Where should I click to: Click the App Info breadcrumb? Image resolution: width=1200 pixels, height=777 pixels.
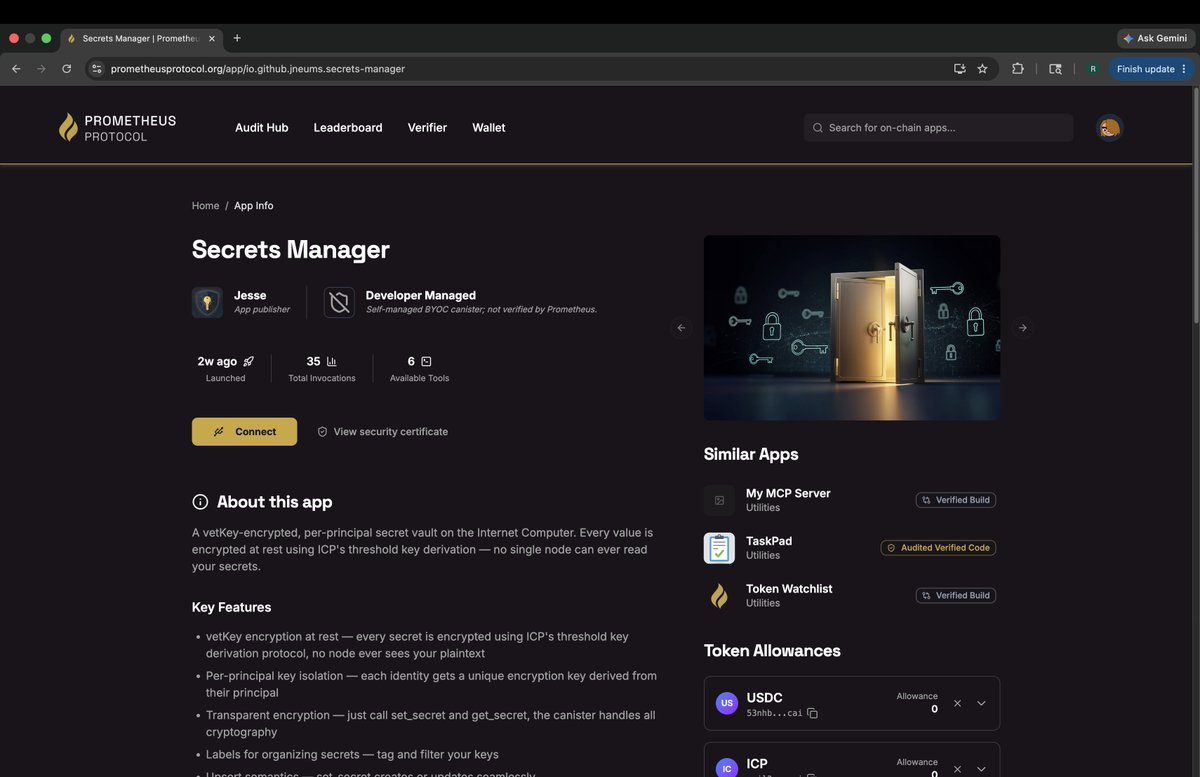pos(254,206)
